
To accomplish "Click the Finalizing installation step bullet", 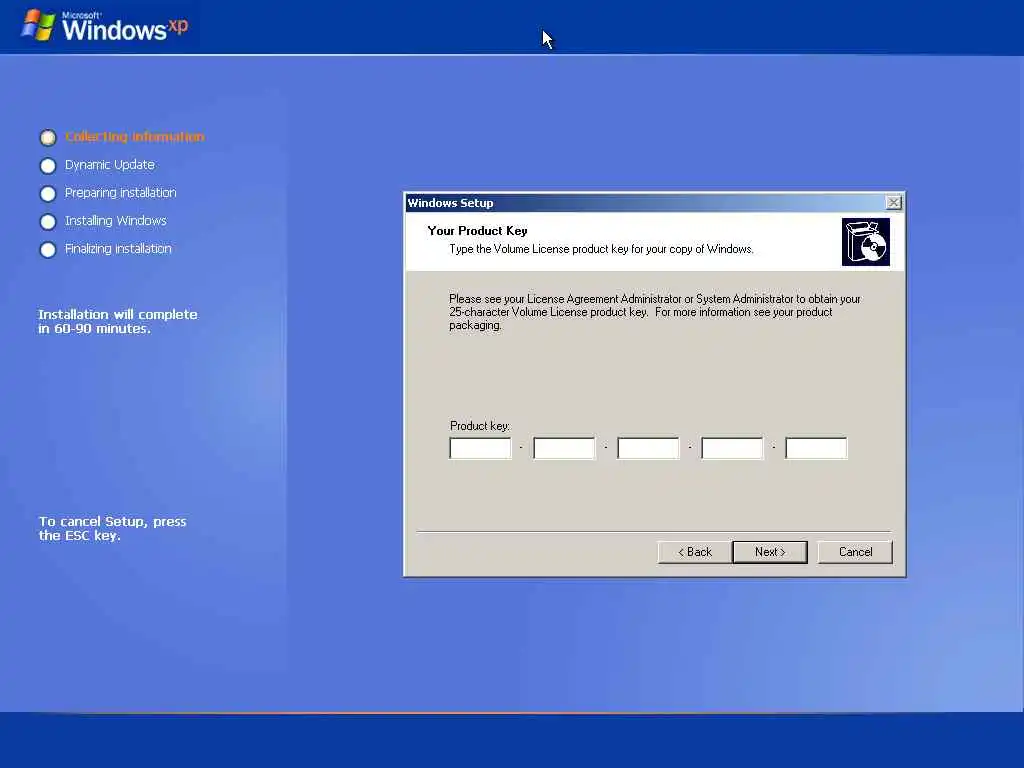I will 48,250.
